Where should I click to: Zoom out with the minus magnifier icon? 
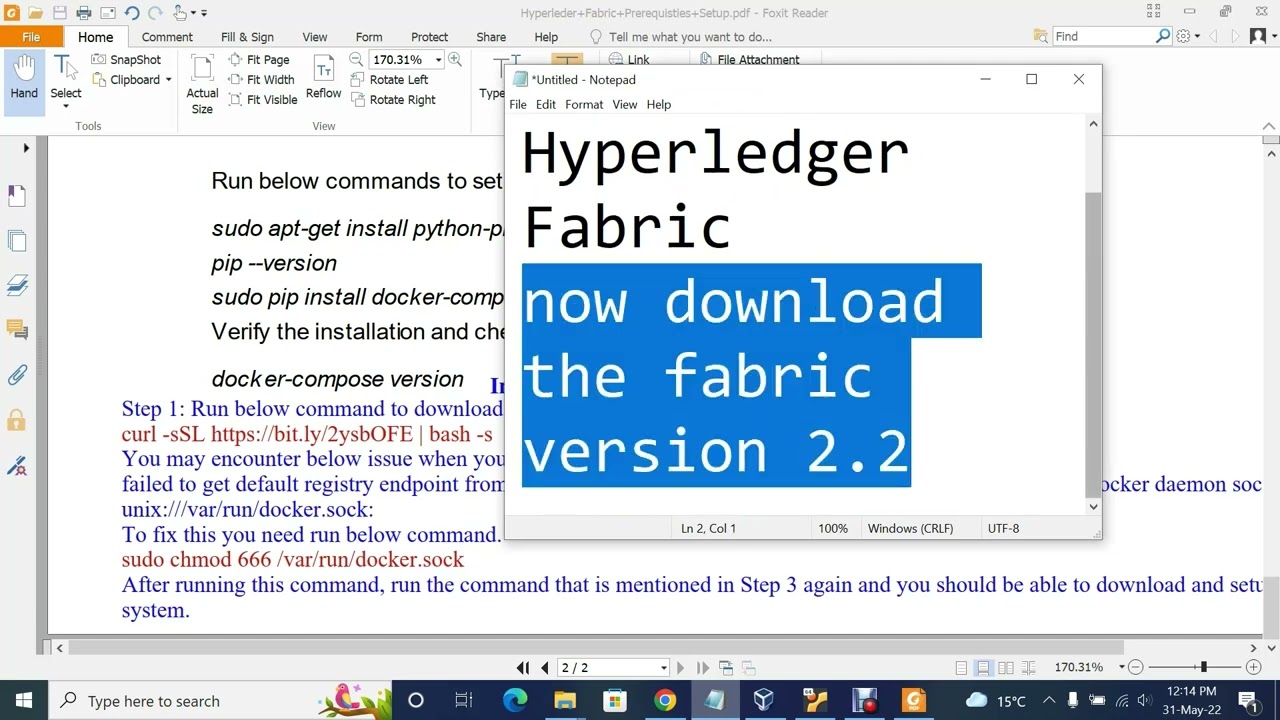click(356, 60)
